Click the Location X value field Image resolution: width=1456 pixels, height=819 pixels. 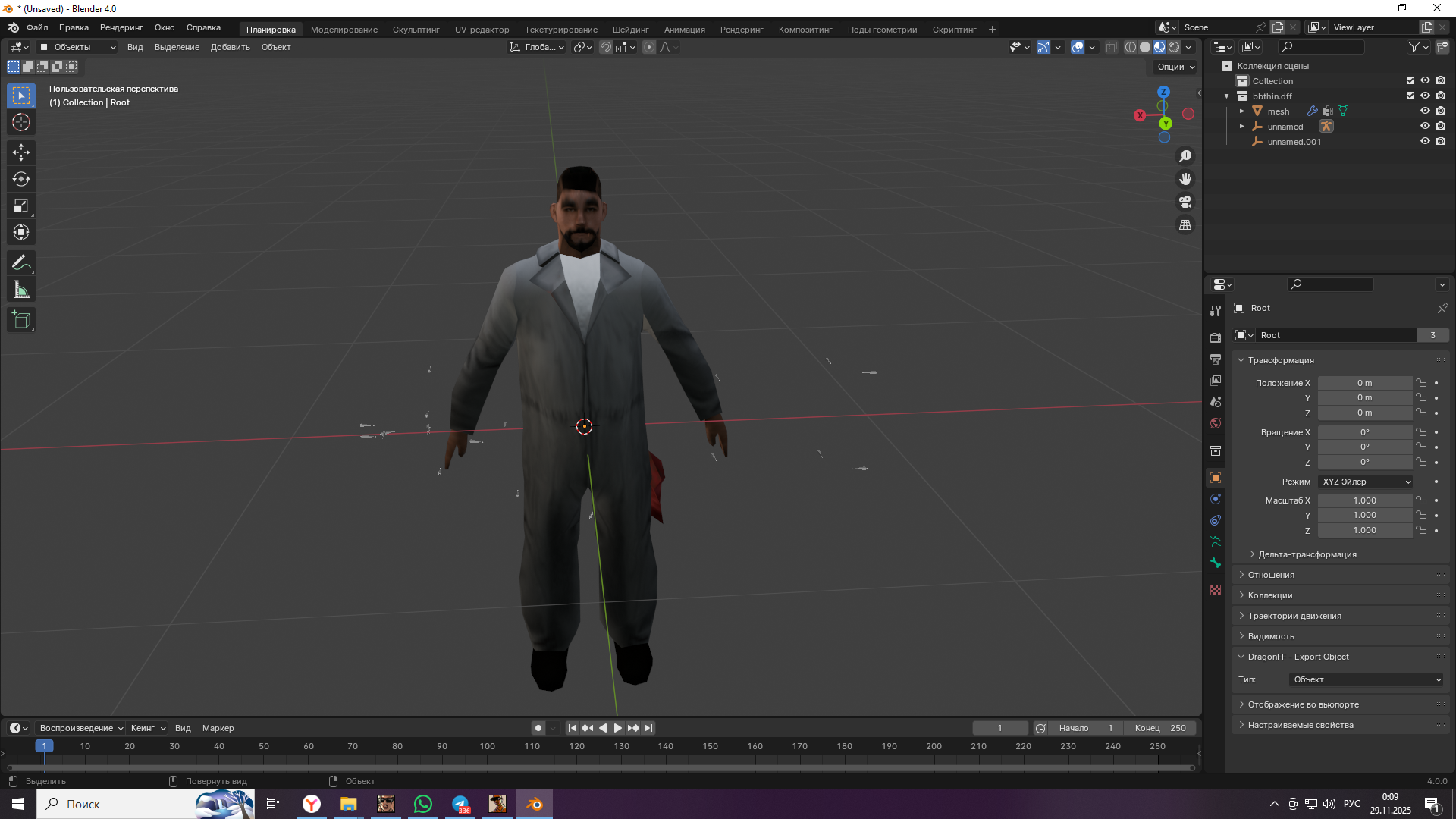point(1364,383)
